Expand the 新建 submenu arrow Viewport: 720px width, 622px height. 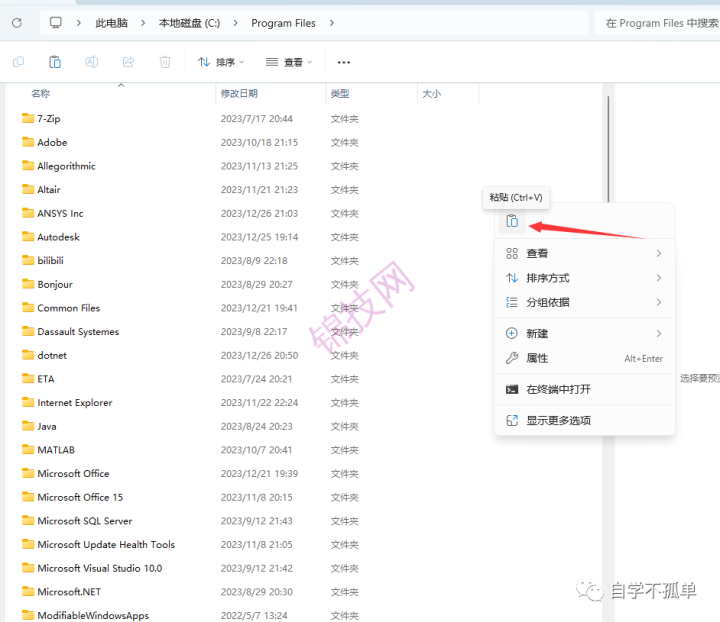(659, 333)
